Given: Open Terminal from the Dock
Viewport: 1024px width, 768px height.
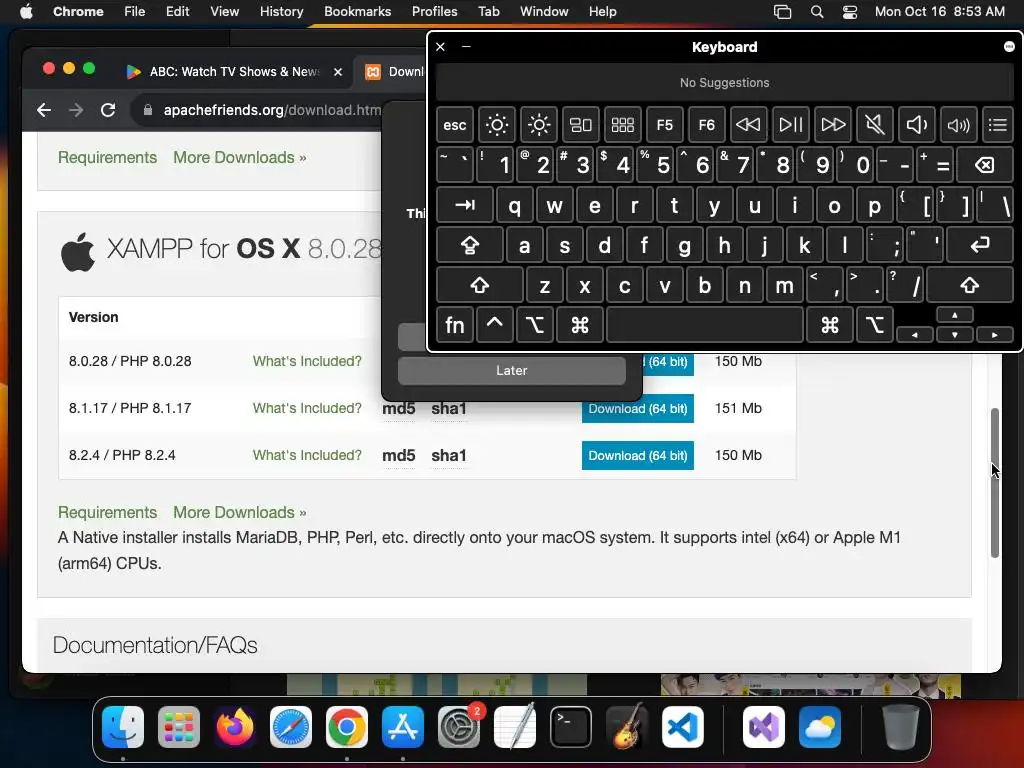Looking at the screenshot, I should click(571, 727).
